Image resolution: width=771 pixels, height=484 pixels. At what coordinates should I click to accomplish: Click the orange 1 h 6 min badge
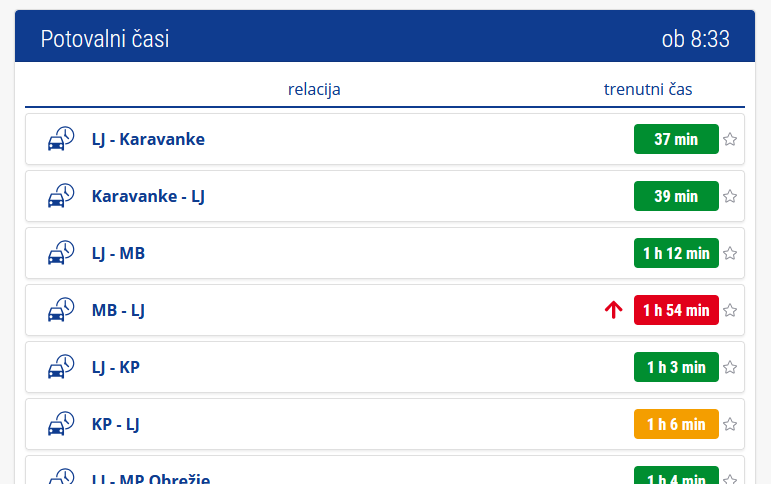tap(676, 424)
